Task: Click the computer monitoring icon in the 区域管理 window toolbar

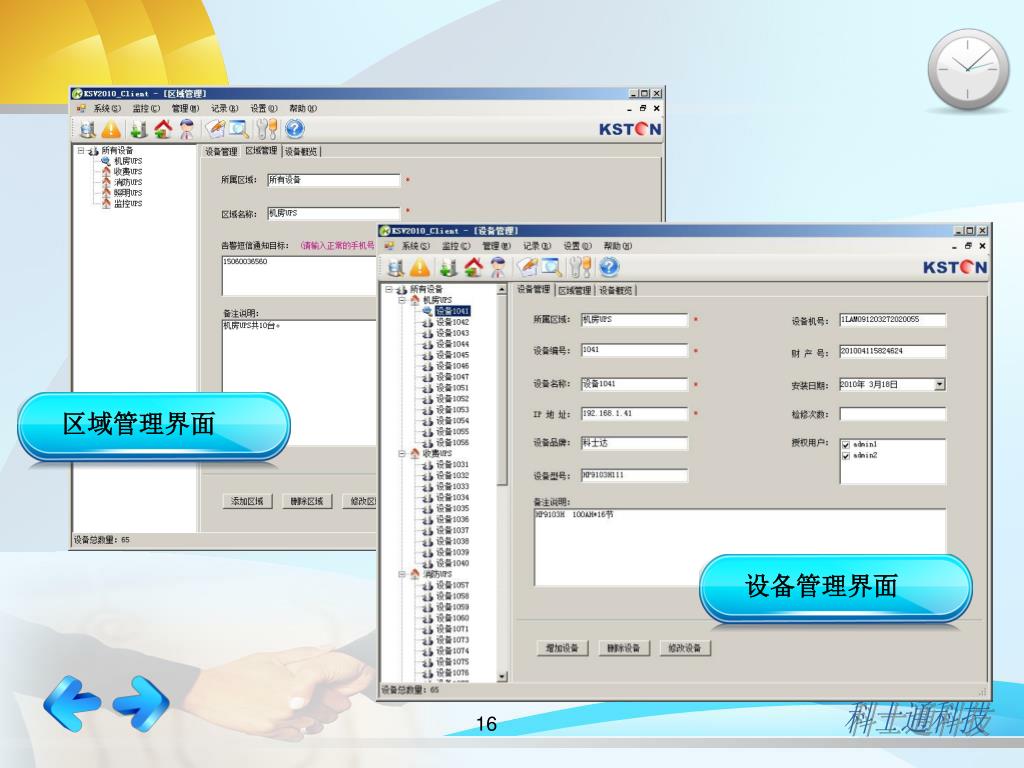Action: [87, 129]
